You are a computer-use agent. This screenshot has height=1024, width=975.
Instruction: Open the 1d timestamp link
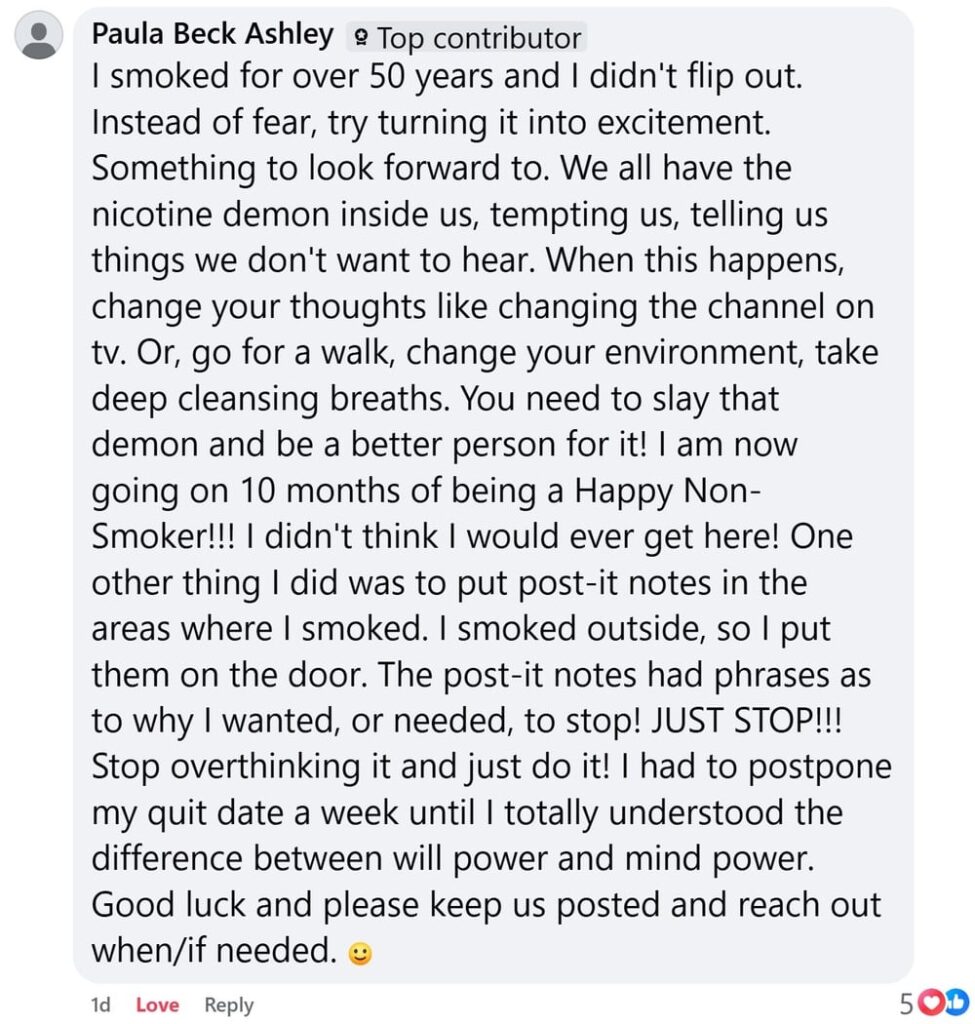[100, 1005]
